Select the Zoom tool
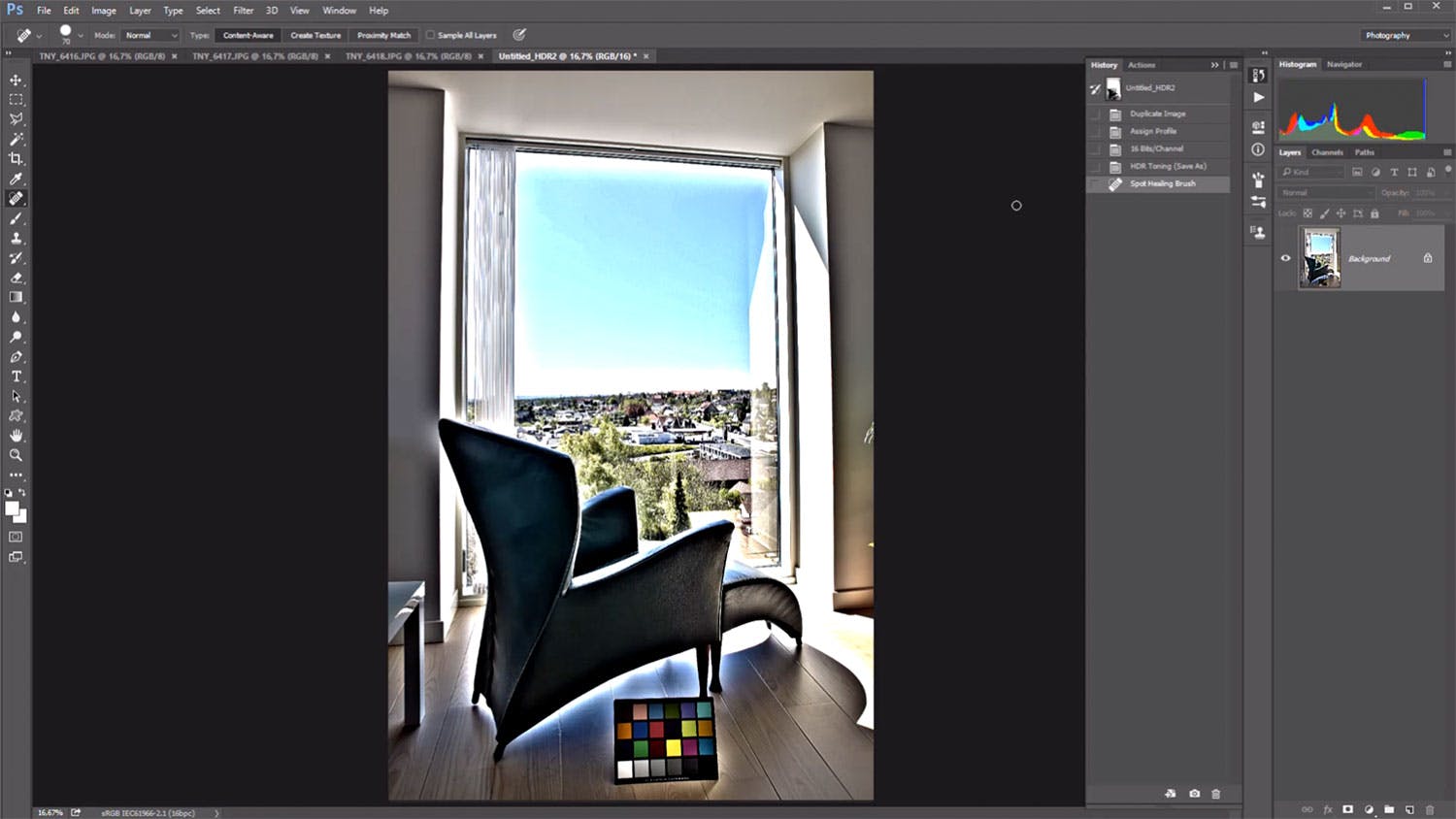 coord(16,455)
